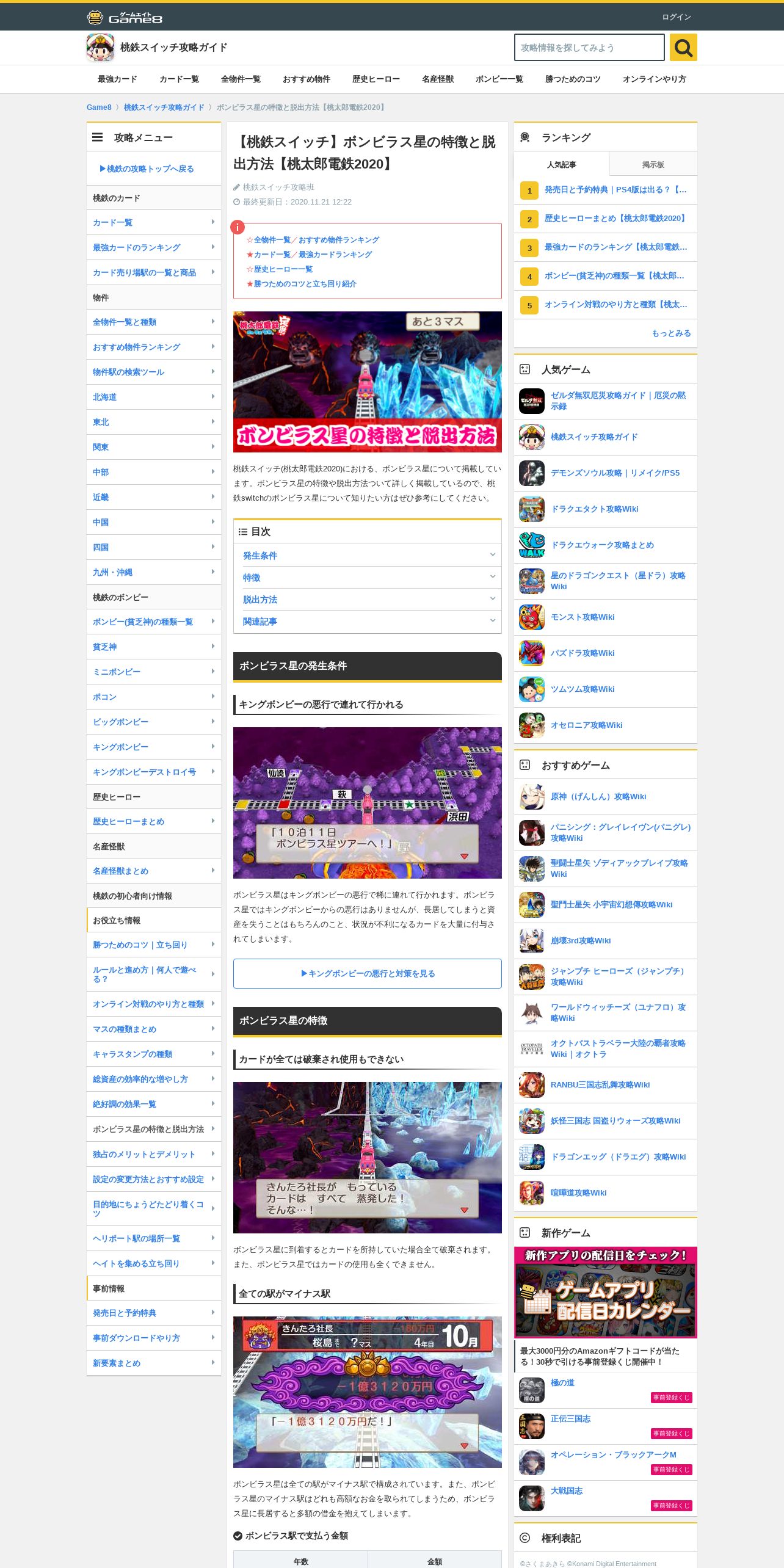Click the Game8 breadcrumb link
Viewport: 784px width, 1568px height.
tap(99, 107)
